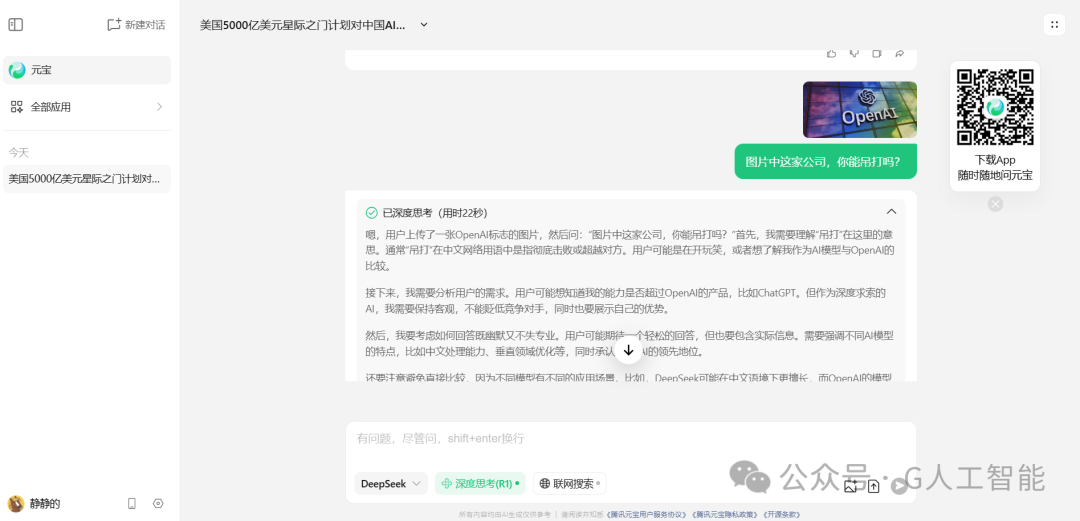Like the response with thumbs-up icon

(x=831, y=53)
